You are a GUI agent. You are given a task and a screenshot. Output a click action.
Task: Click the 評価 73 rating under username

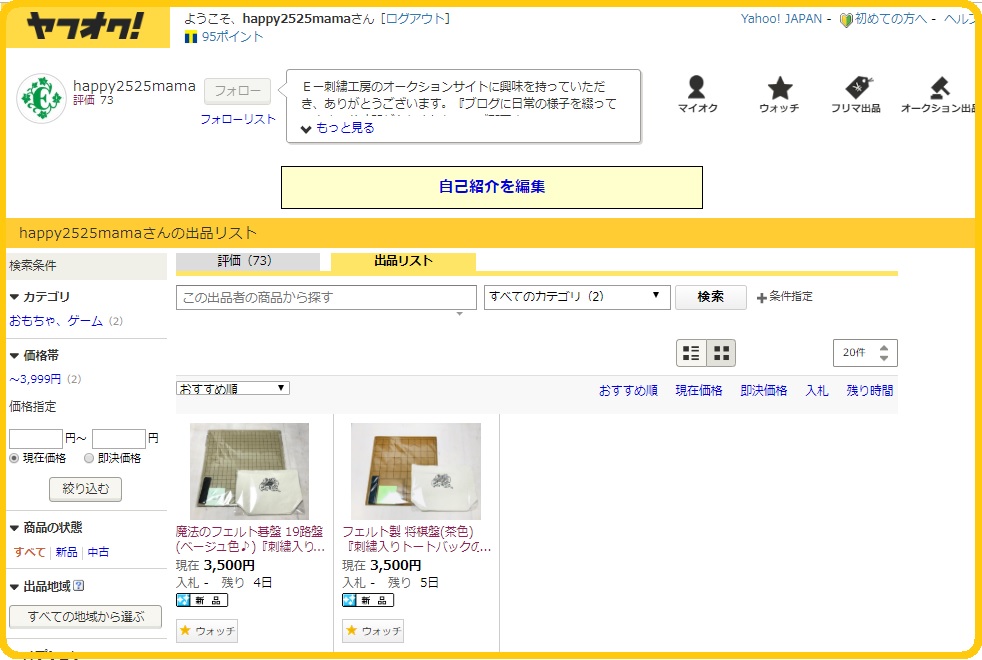coord(93,100)
